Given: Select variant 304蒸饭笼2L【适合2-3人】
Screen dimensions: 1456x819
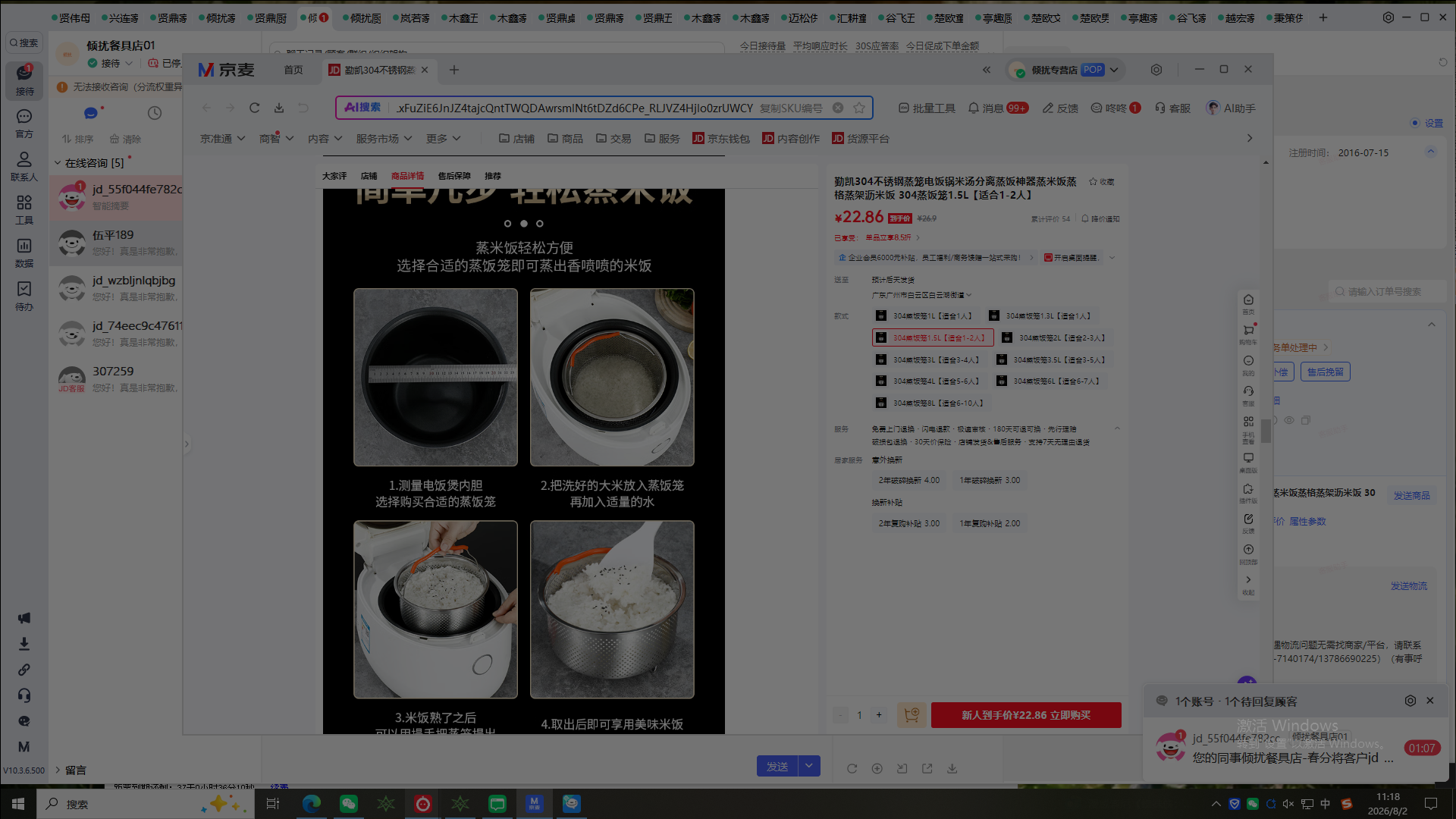Looking at the screenshot, I should tap(1055, 337).
